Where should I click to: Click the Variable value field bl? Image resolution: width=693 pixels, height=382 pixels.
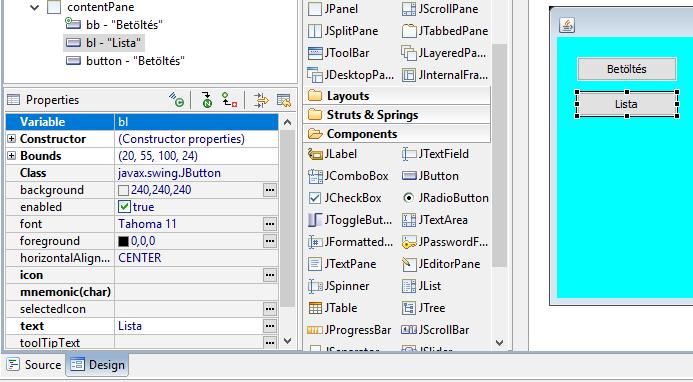pyautogui.click(x=196, y=122)
